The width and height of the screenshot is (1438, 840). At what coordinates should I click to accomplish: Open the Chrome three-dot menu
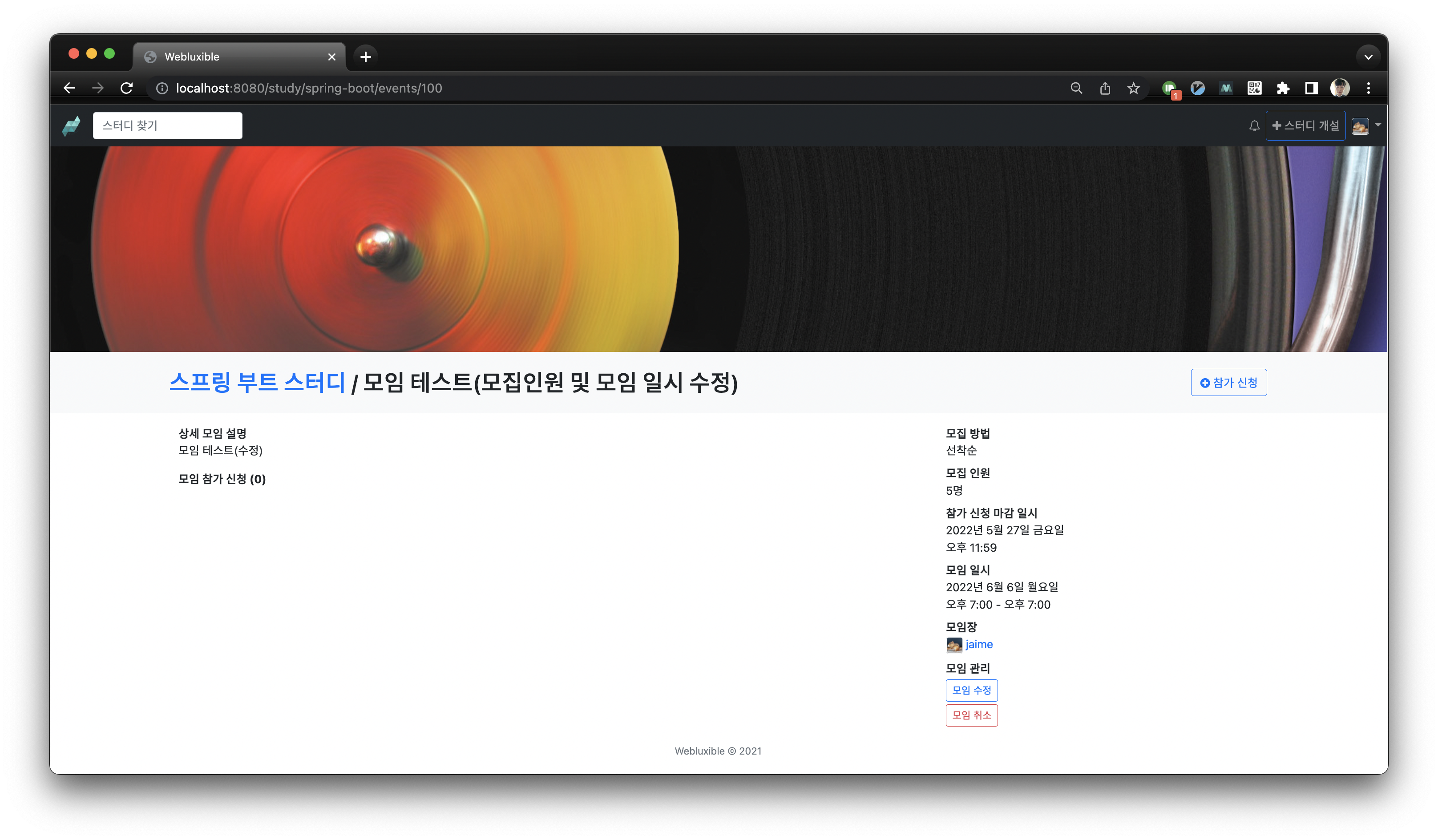(1369, 88)
